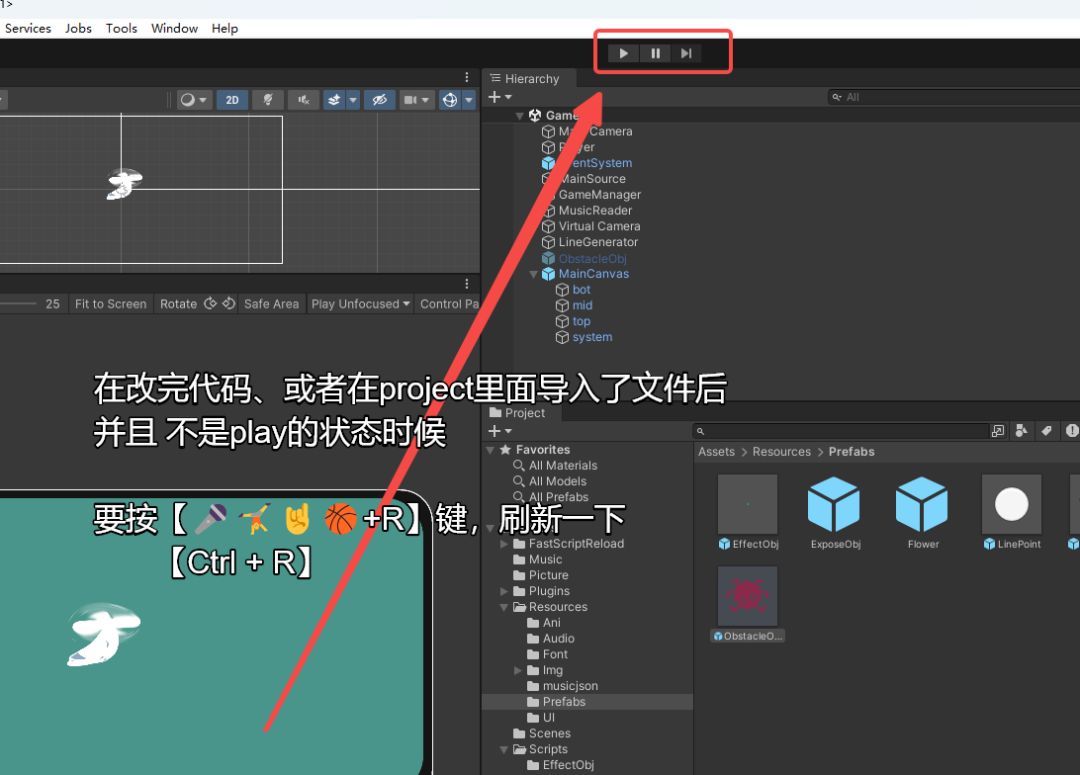Open the Tools menu
Image resolution: width=1080 pixels, height=775 pixels.
[x=121, y=28]
